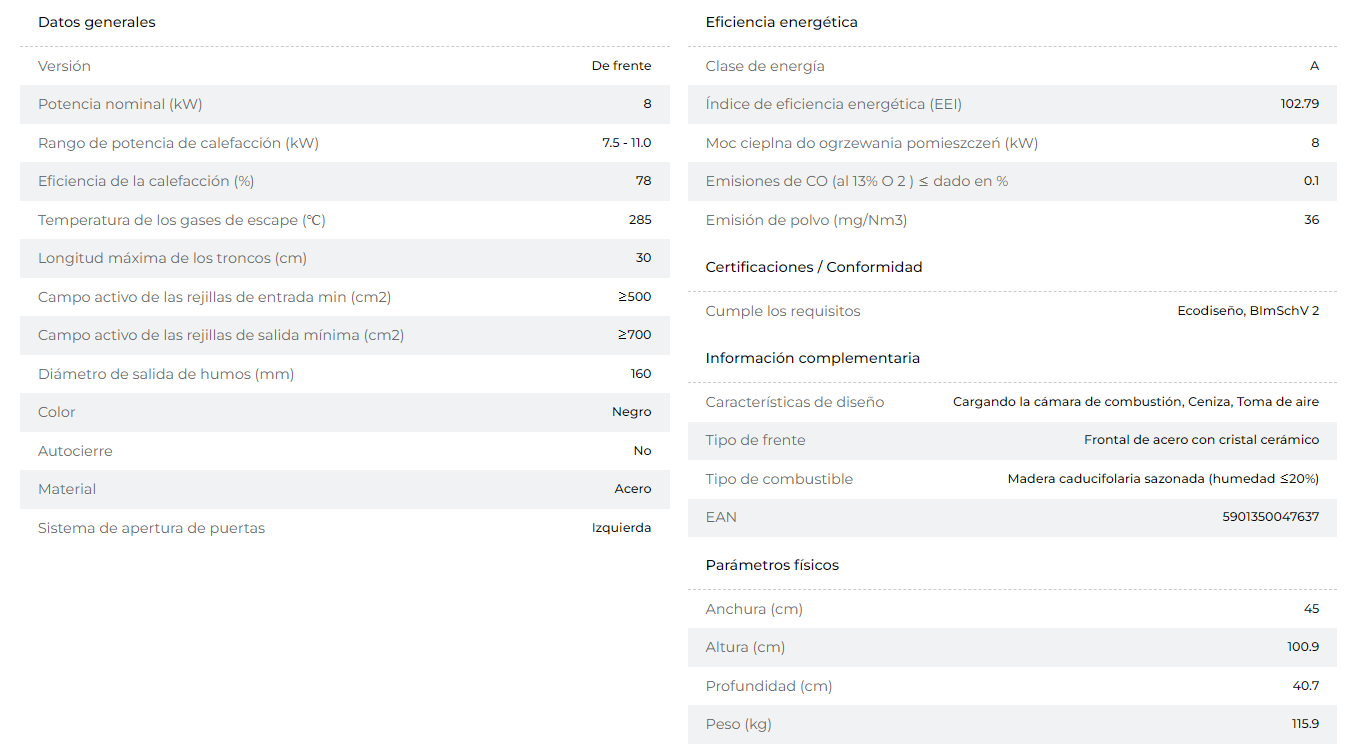Image resolution: width=1362 pixels, height=749 pixels.
Task: Select the Potencia nominal (kW) row
Action: 345,104
